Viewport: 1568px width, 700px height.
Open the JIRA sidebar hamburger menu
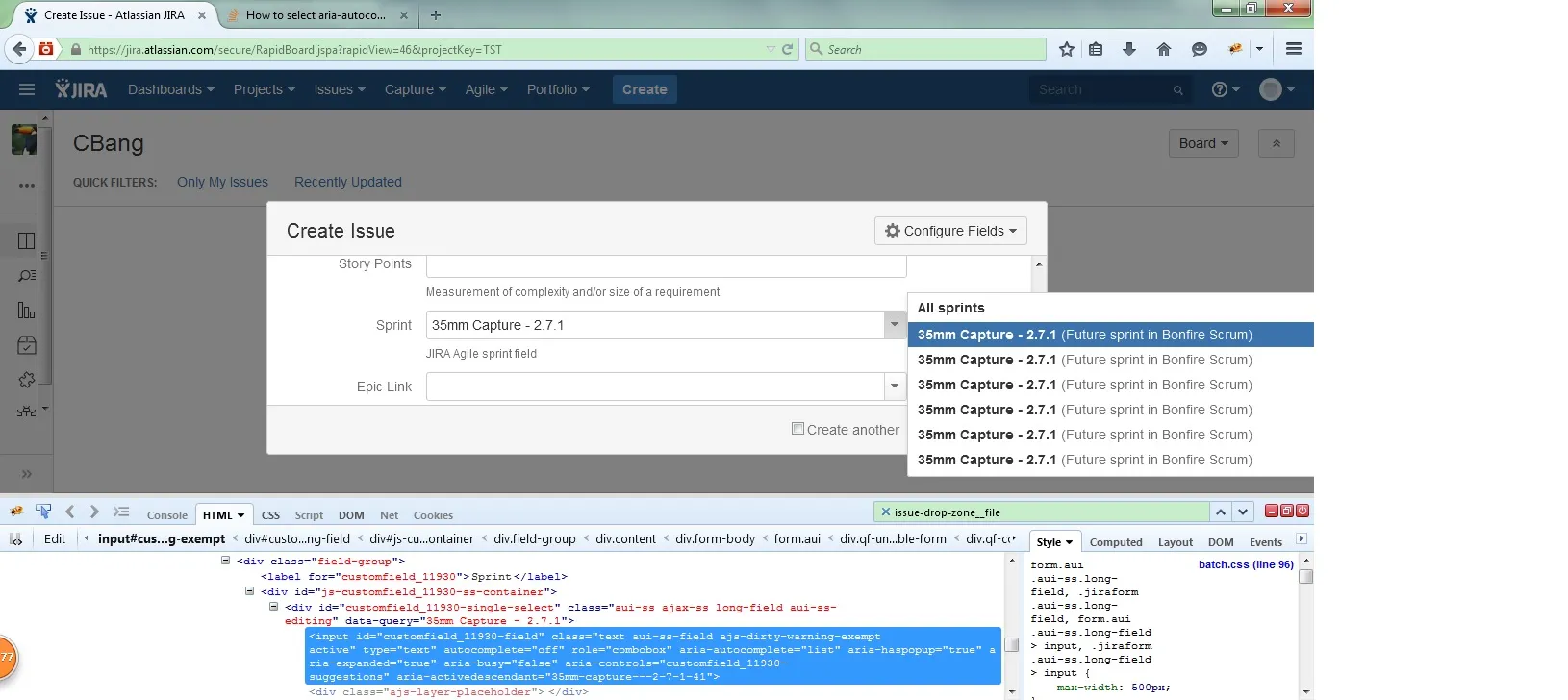(x=27, y=89)
